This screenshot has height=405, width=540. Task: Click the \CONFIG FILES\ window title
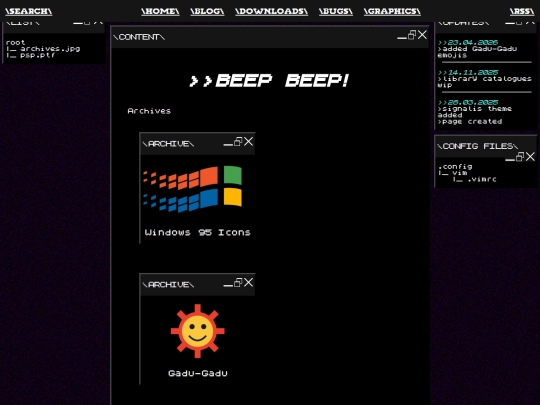click(477, 146)
